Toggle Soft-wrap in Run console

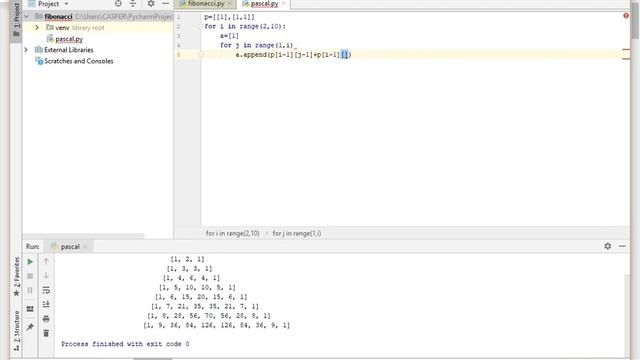pyautogui.click(x=46, y=290)
